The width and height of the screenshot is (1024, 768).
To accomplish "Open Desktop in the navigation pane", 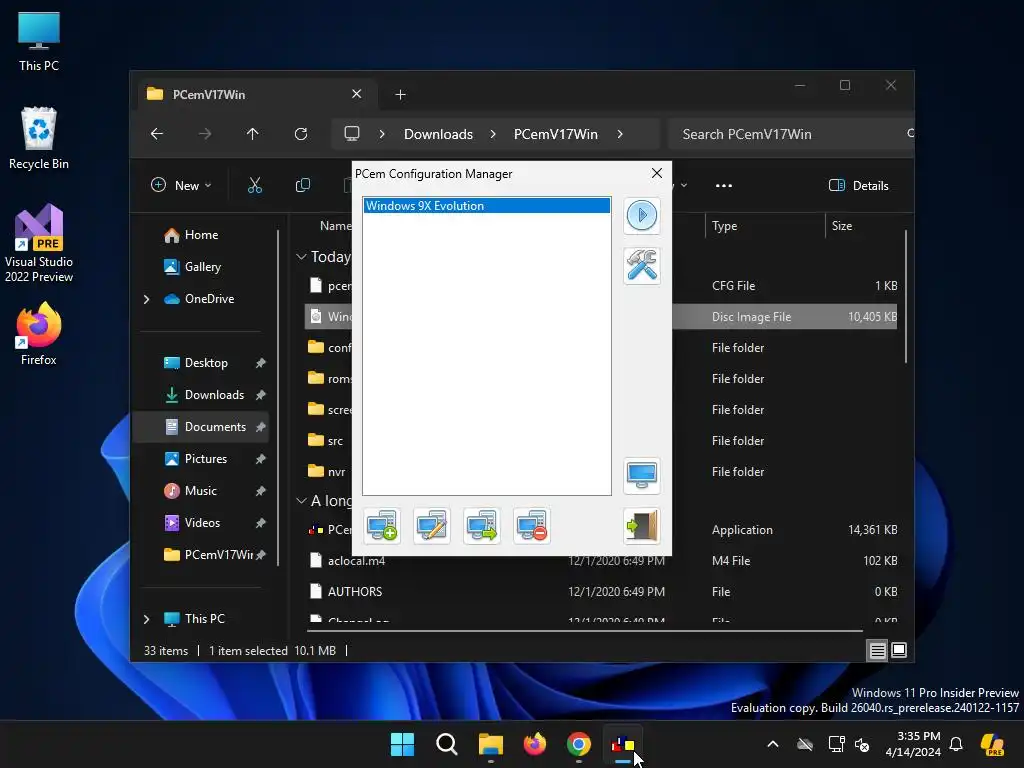I will [x=206, y=362].
